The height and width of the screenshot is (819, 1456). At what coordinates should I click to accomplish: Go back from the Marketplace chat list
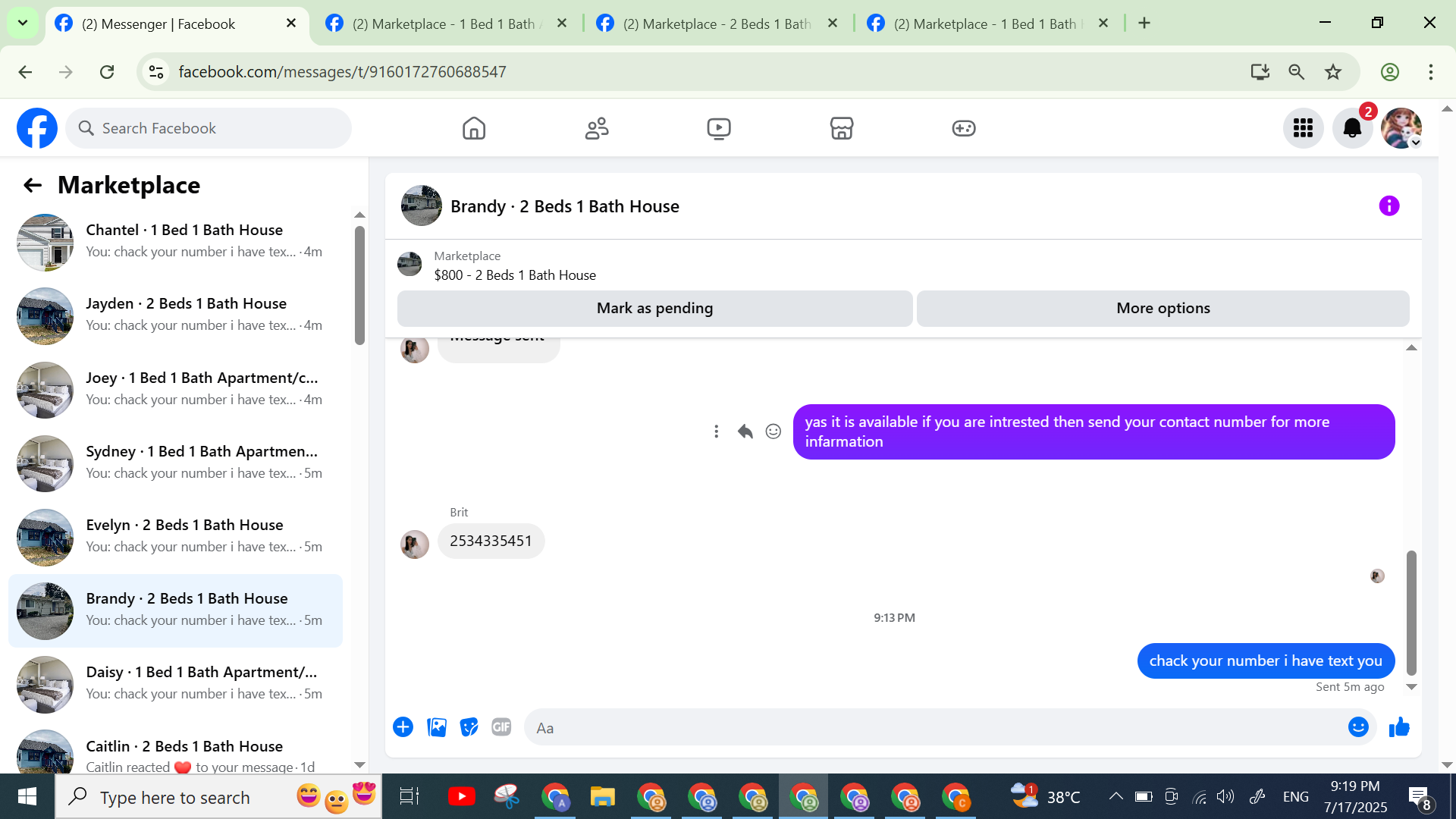[x=32, y=185]
